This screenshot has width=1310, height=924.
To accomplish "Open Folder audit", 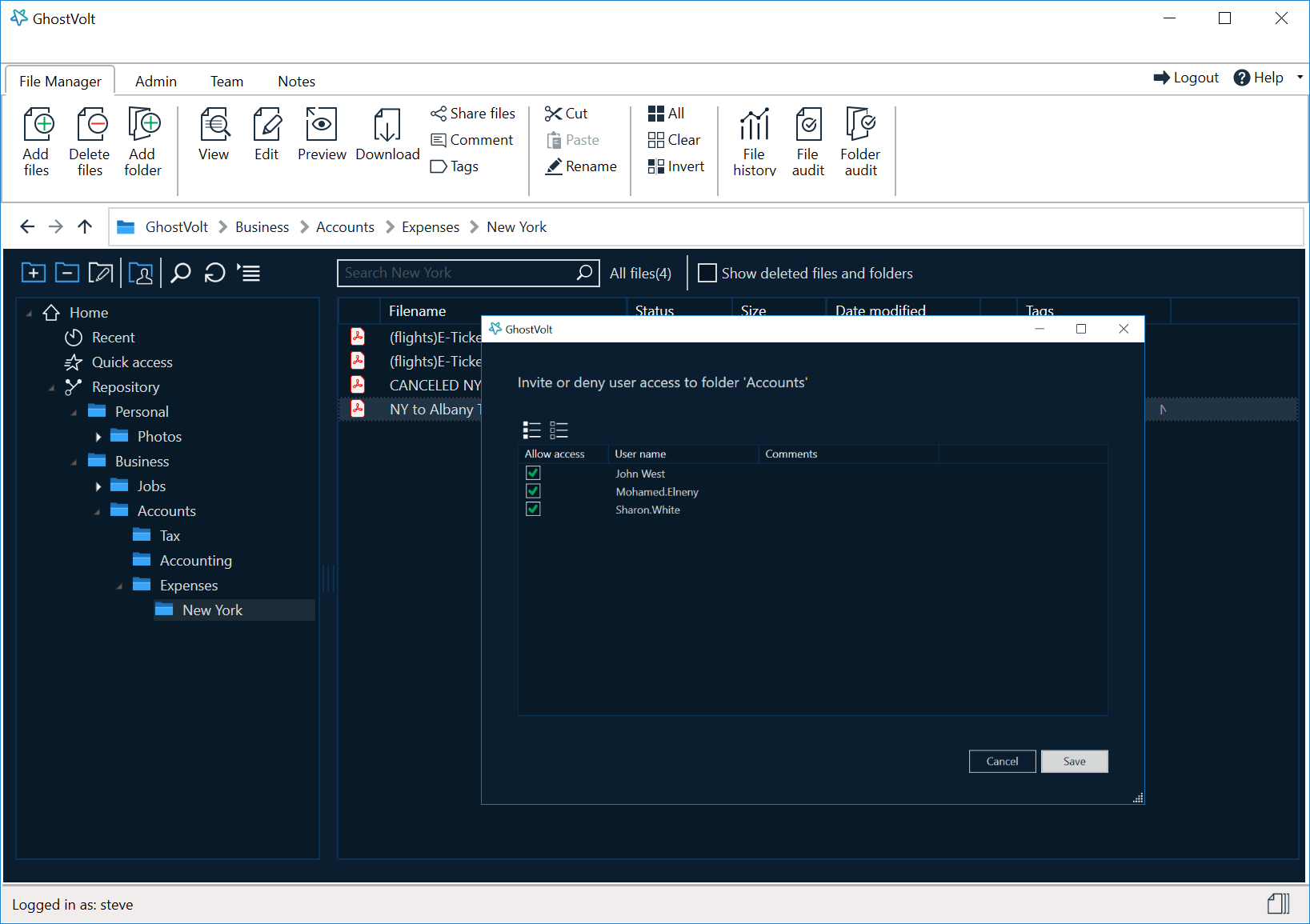I will tap(861, 142).
